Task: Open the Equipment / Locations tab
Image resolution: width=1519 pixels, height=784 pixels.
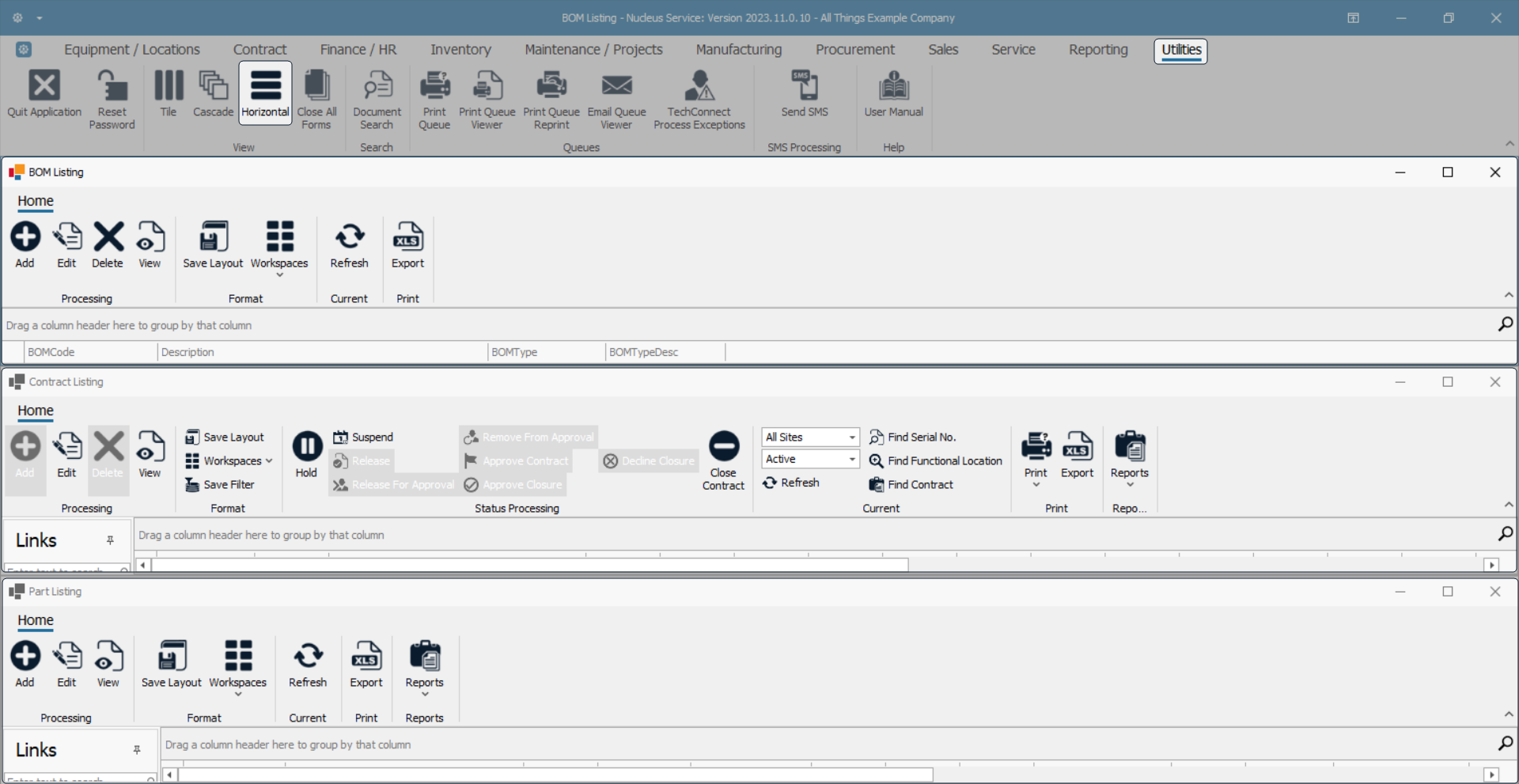Action: click(132, 50)
